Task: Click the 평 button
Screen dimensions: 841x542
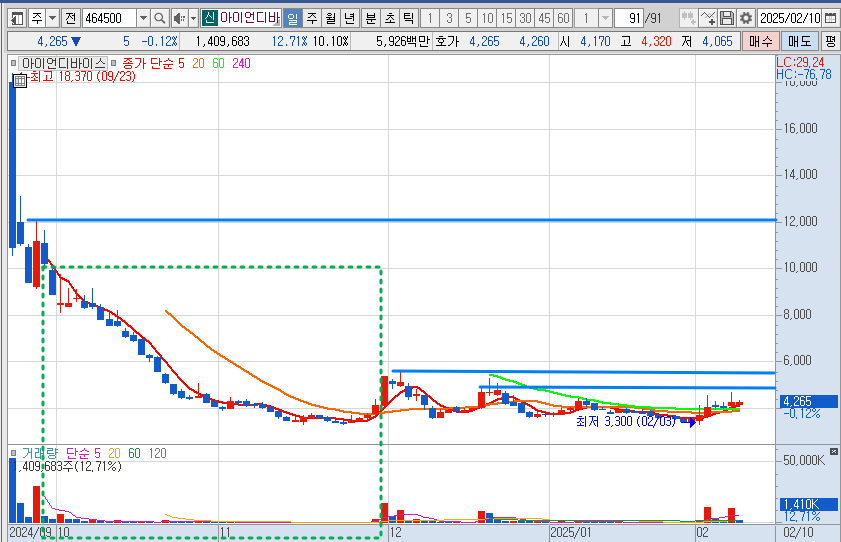Action: point(830,41)
